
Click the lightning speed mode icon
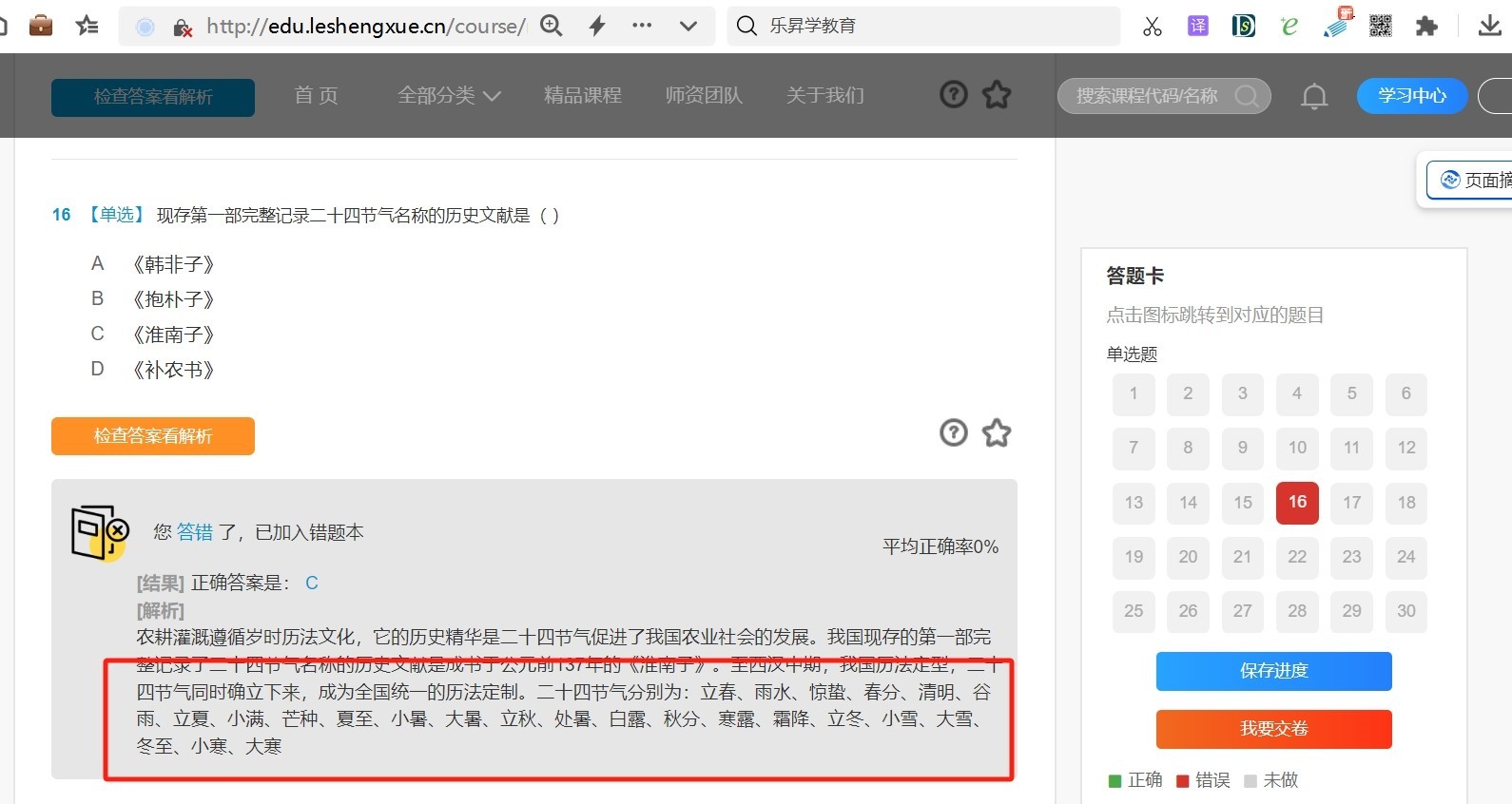coord(597,26)
